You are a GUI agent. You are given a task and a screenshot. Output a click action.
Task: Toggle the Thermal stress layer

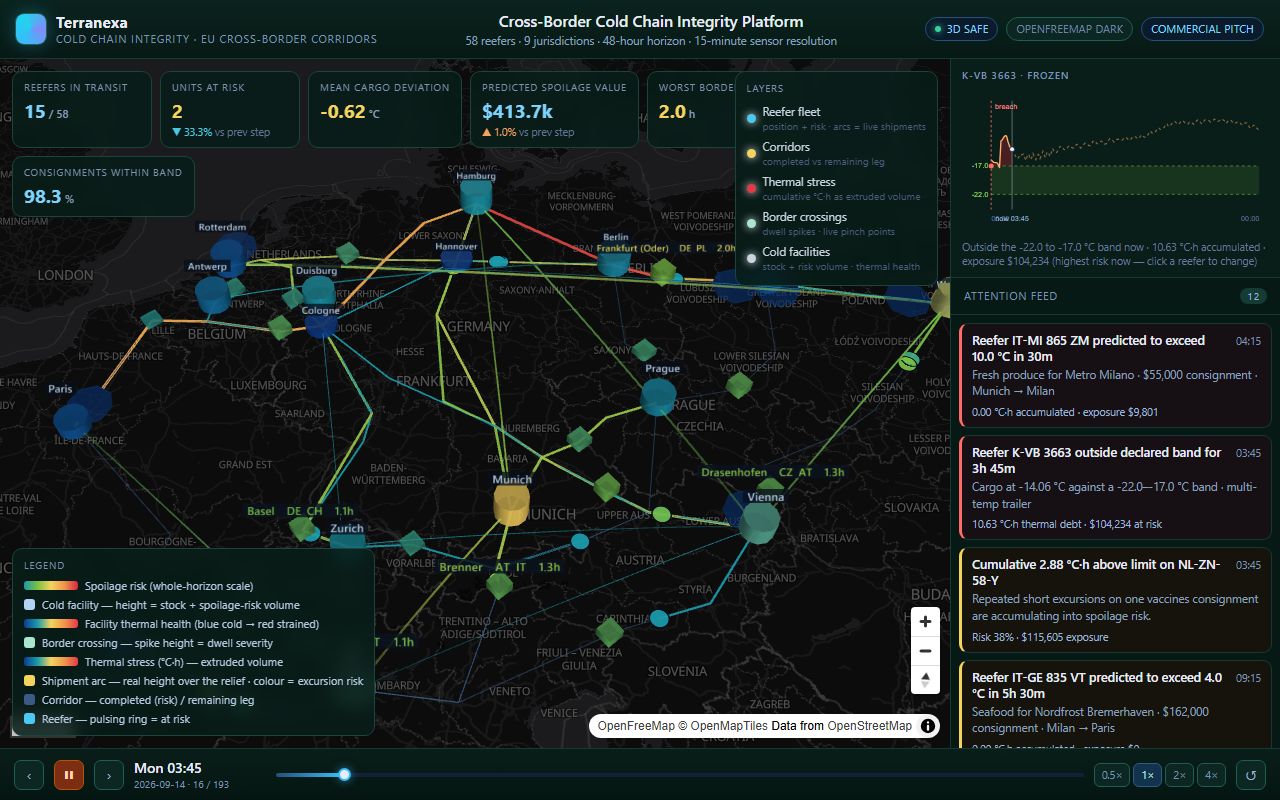[x=836, y=189]
